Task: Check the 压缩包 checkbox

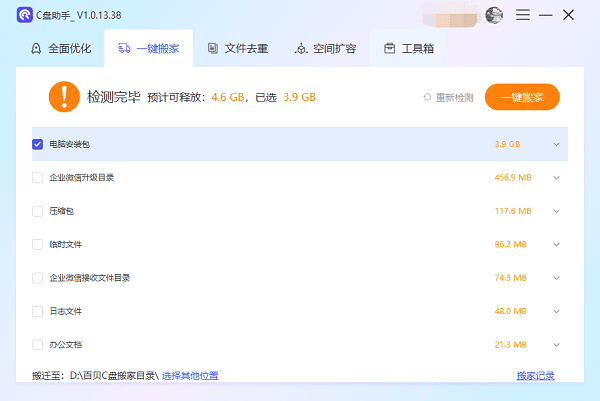Action: click(x=37, y=211)
